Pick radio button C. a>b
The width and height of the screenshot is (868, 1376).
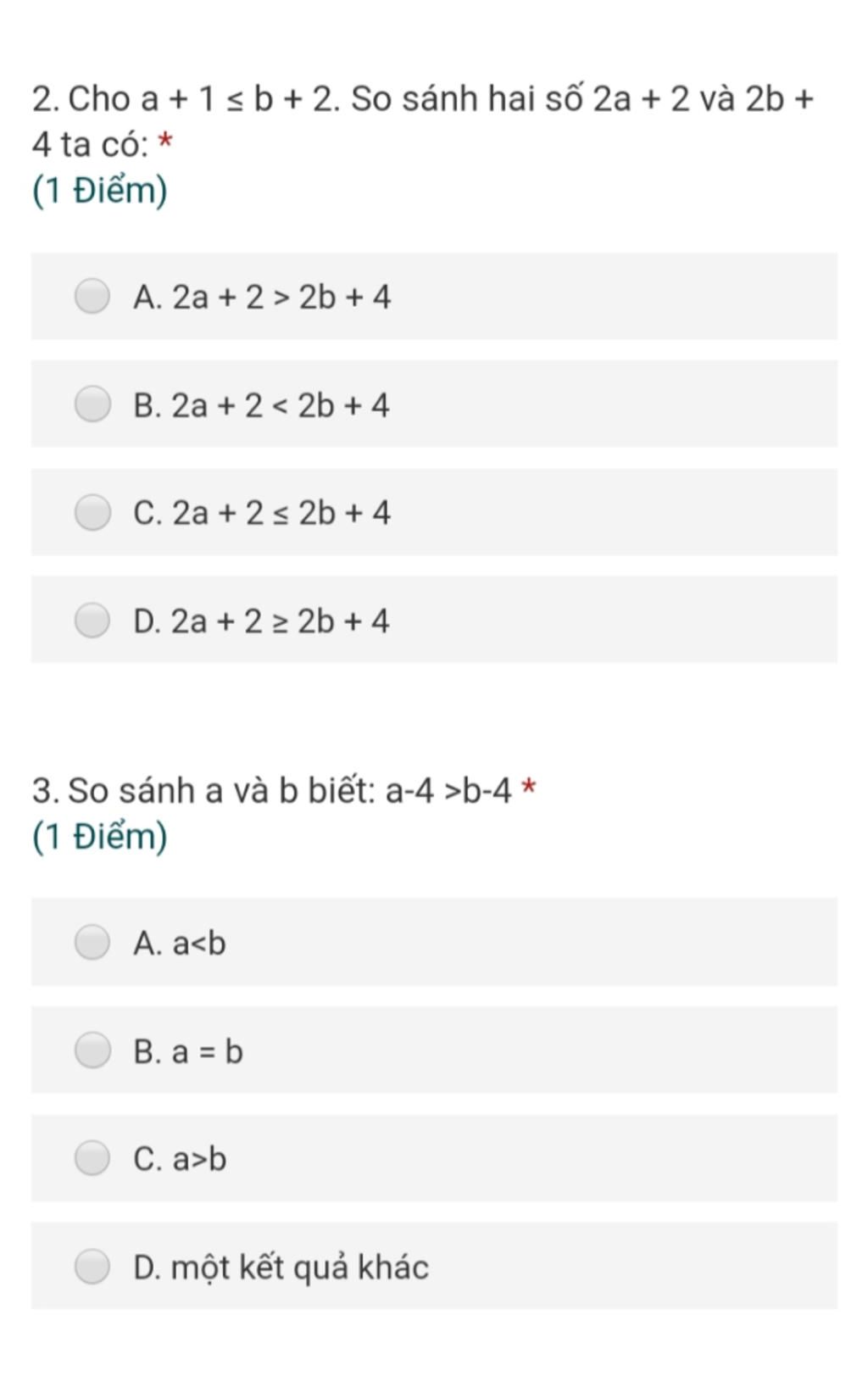tap(92, 1157)
